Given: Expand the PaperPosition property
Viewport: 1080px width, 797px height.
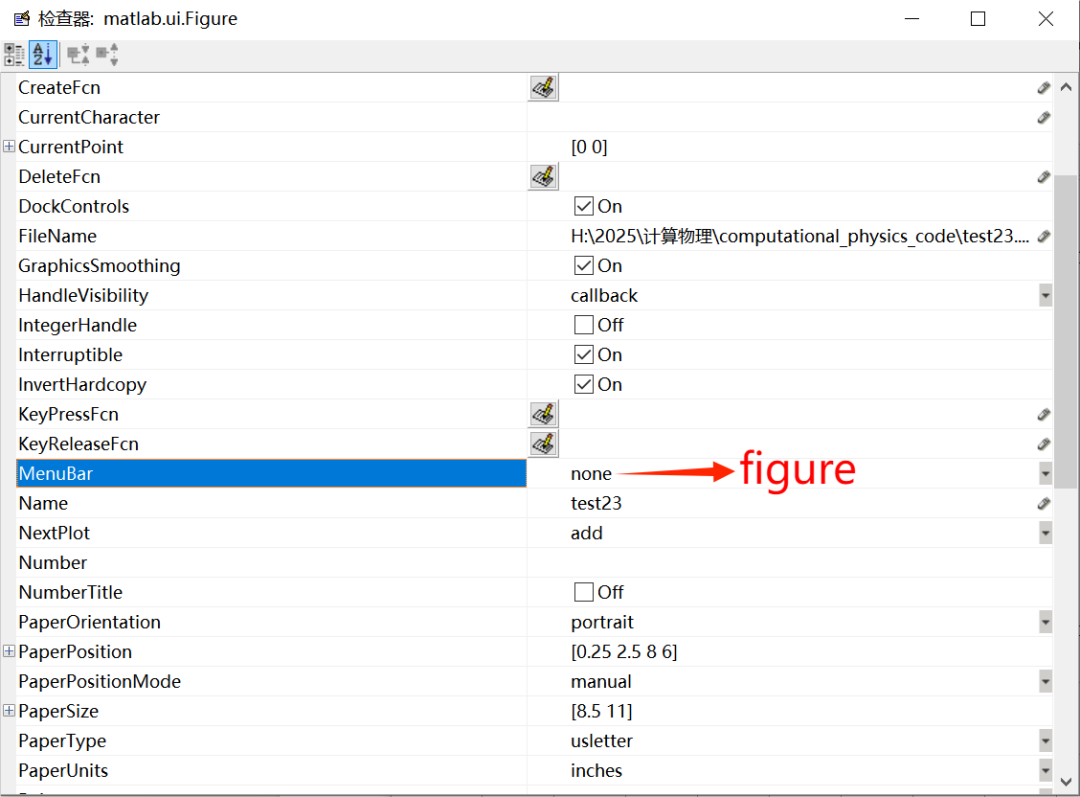Looking at the screenshot, I should pos(9,652).
